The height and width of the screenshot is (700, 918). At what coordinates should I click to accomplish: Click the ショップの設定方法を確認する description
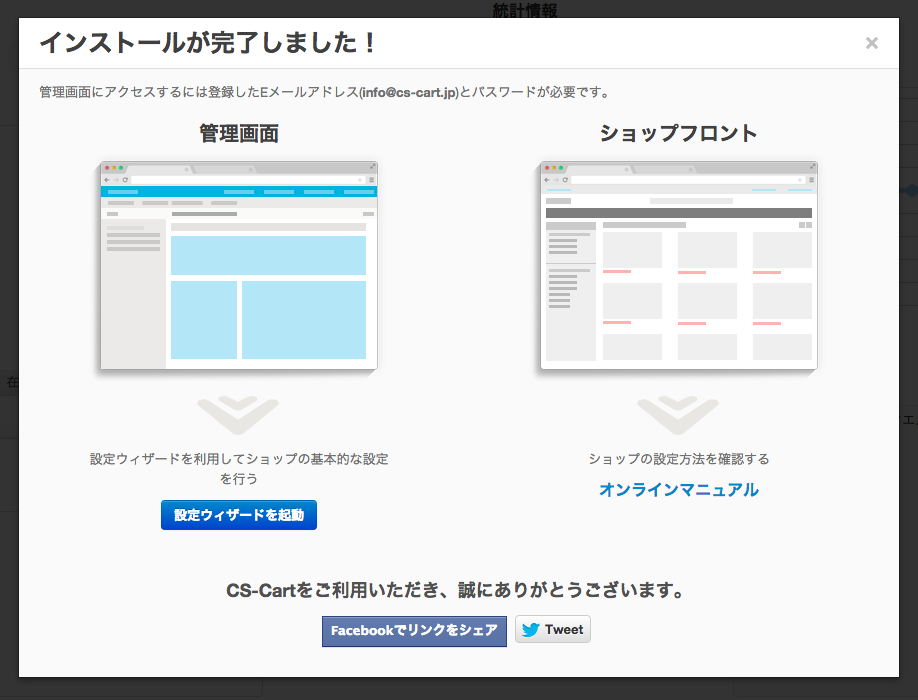679,459
